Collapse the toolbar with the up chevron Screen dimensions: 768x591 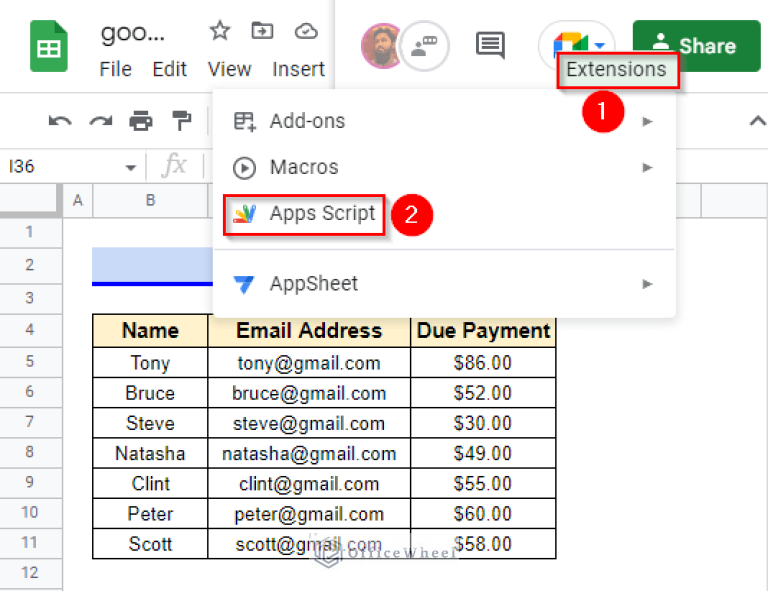pyautogui.click(x=757, y=121)
